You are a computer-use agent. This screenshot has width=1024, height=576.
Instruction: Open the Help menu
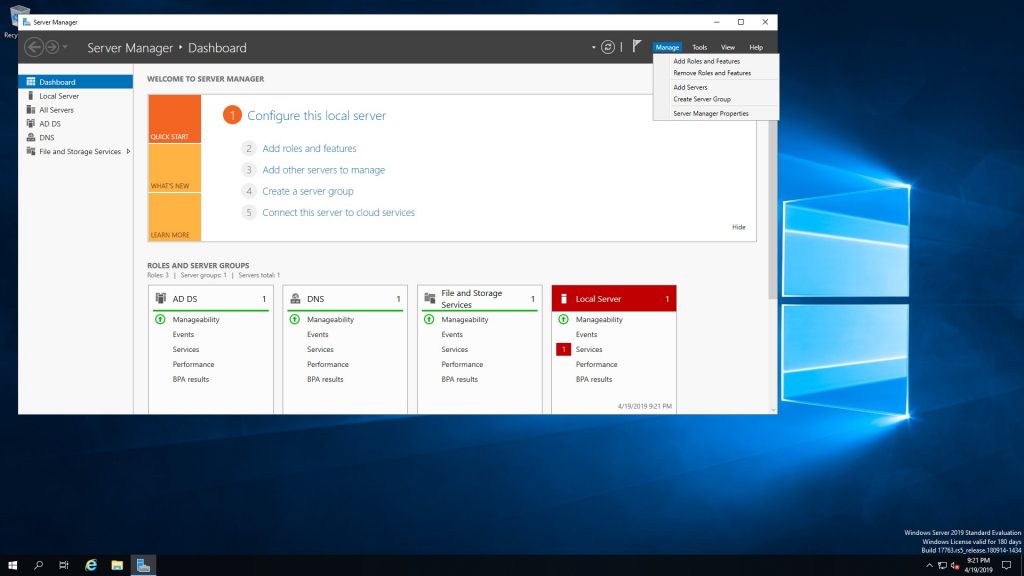pyautogui.click(x=756, y=47)
